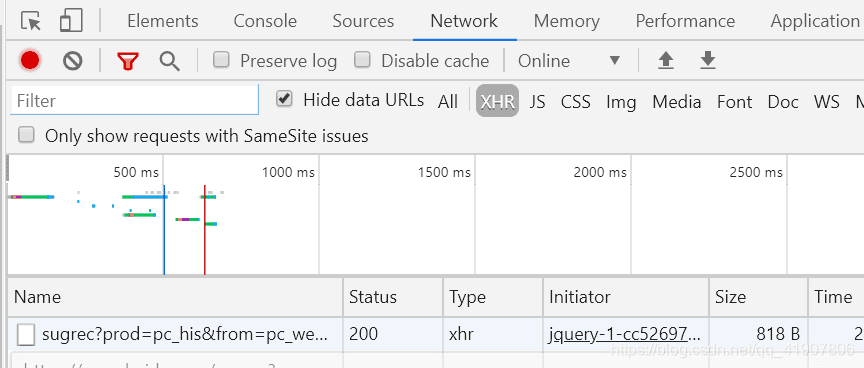The image size is (864, 368).
Task: Click the Filter text input field
Action: (x=134, y=100)
